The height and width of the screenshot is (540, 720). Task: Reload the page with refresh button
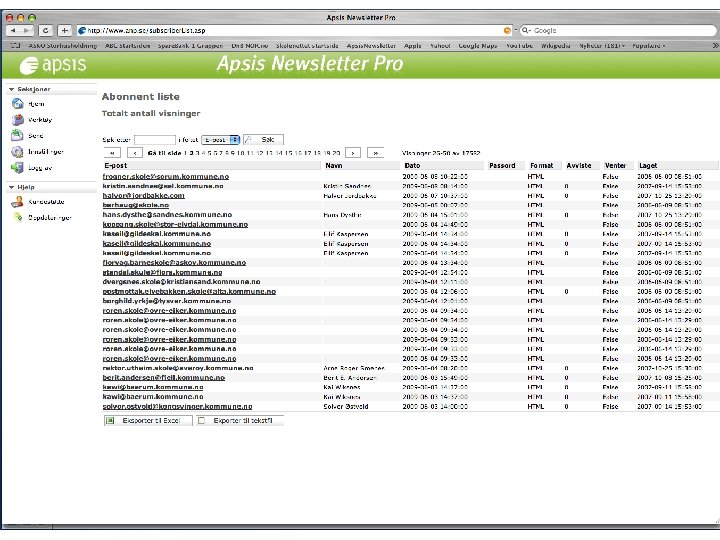[x=45, y=30]
